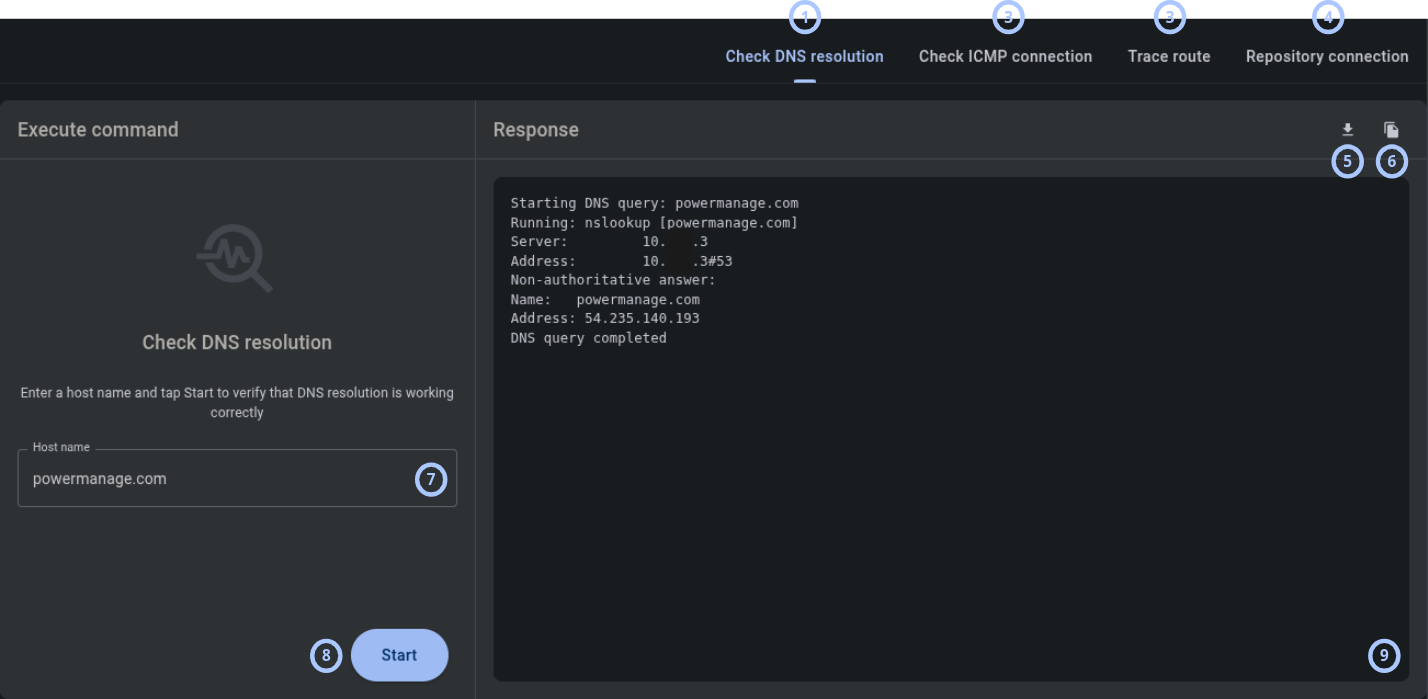The height and width of the screenshot is (699, 1428).
Task: Select the 'Name: powermanage.com' output line
Action: click(x=605, y=299)
